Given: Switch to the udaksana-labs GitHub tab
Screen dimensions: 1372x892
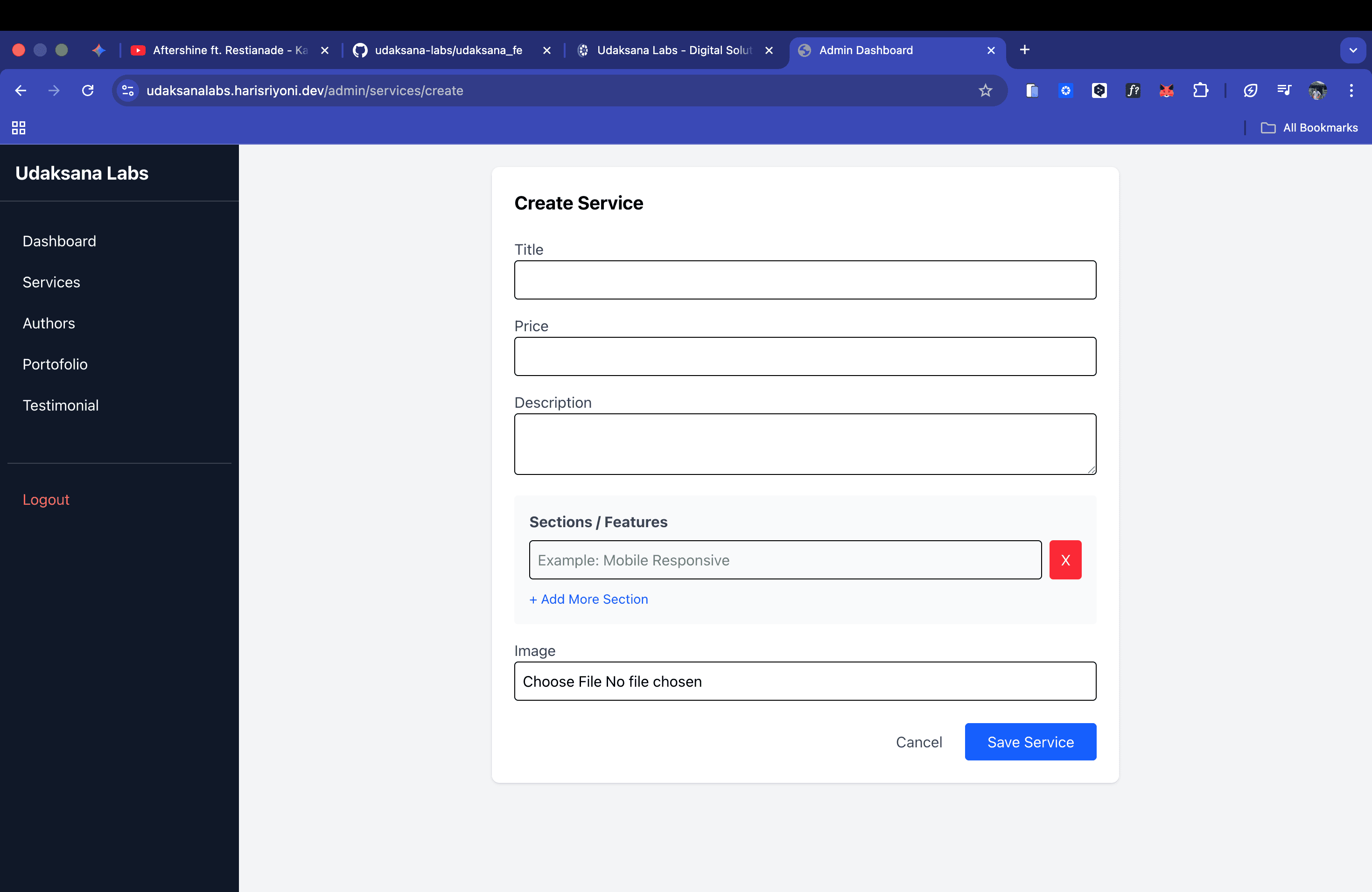Looking at the screenshot, I should coord(448,50).
